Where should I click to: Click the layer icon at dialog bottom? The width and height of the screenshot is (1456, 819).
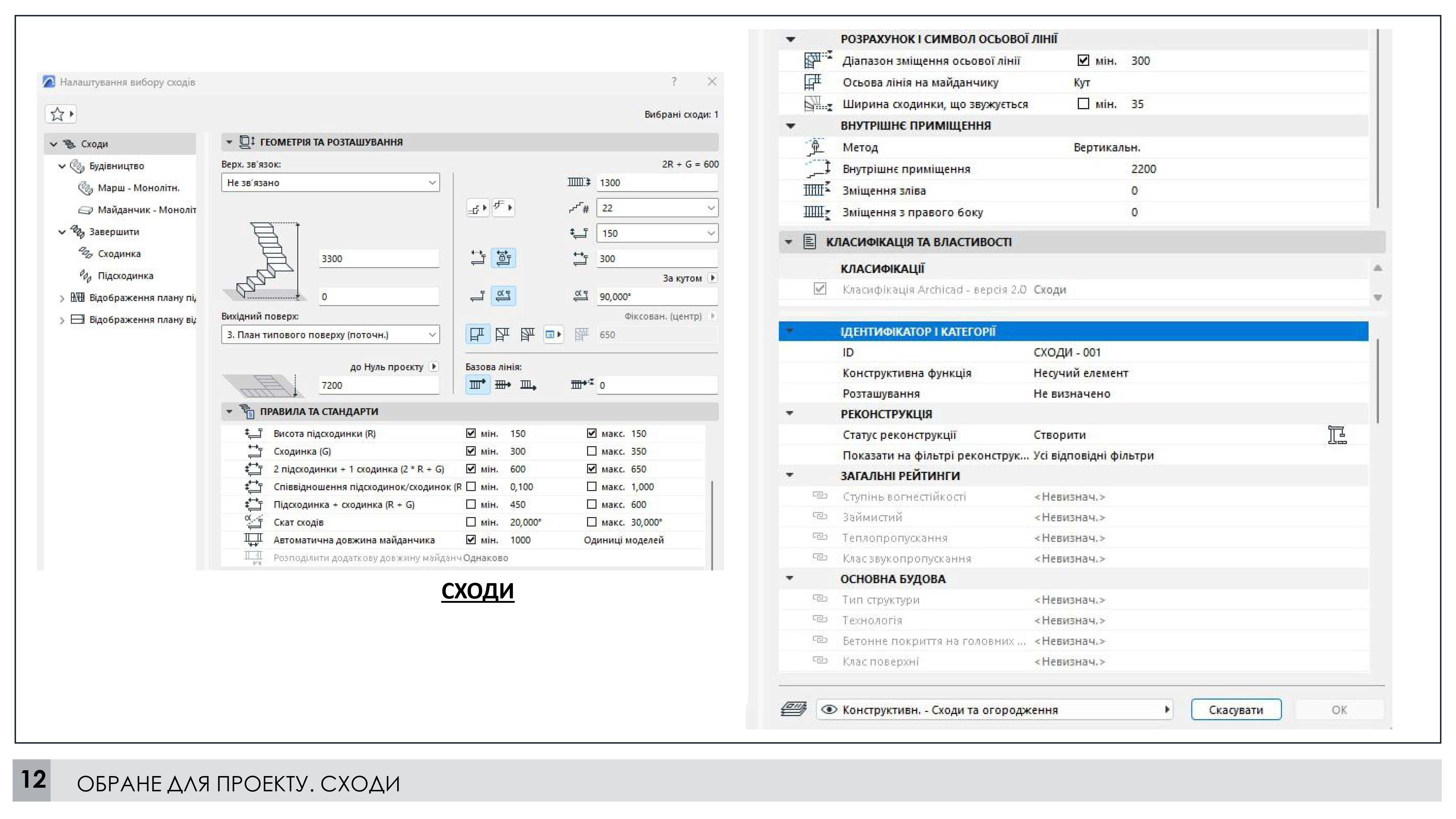(794, 709)
